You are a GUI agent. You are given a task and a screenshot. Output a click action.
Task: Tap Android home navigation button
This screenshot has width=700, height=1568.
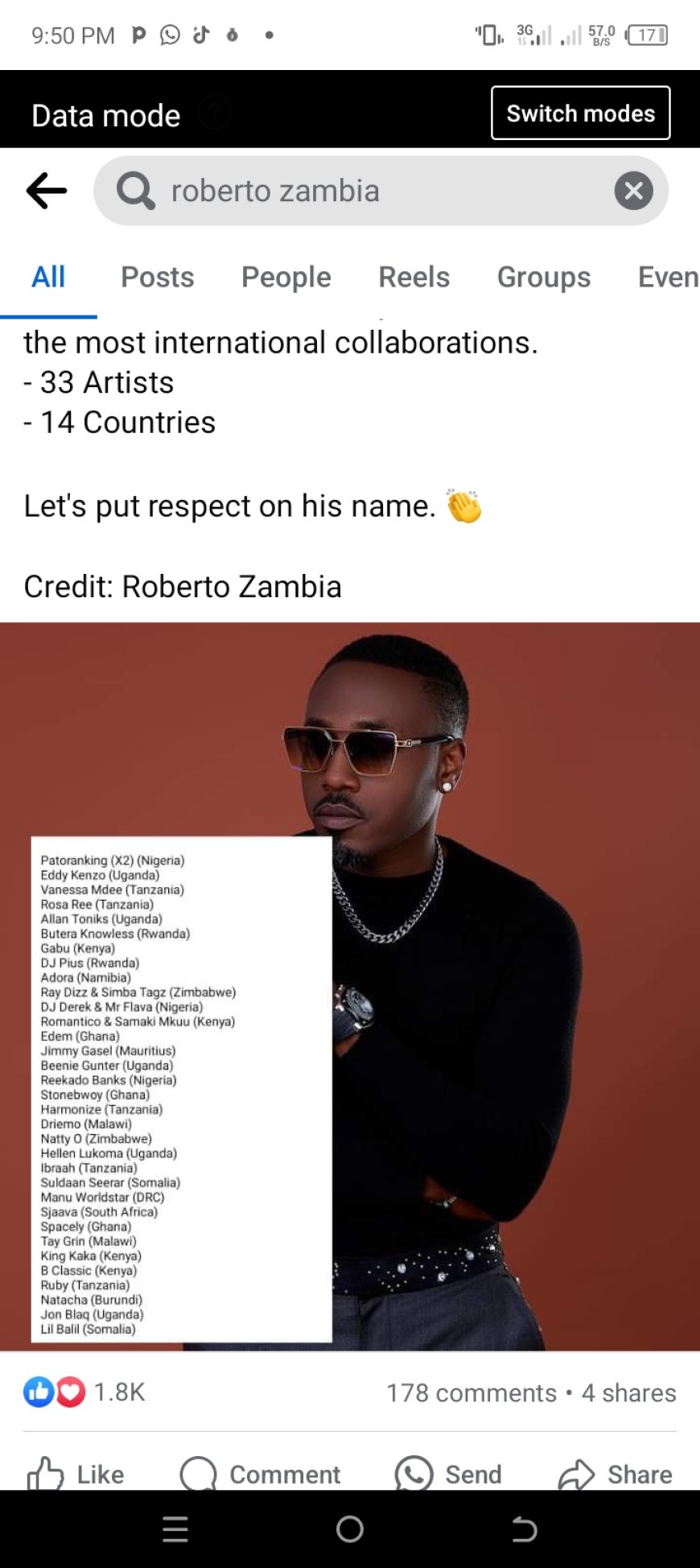pos(350,1529)
